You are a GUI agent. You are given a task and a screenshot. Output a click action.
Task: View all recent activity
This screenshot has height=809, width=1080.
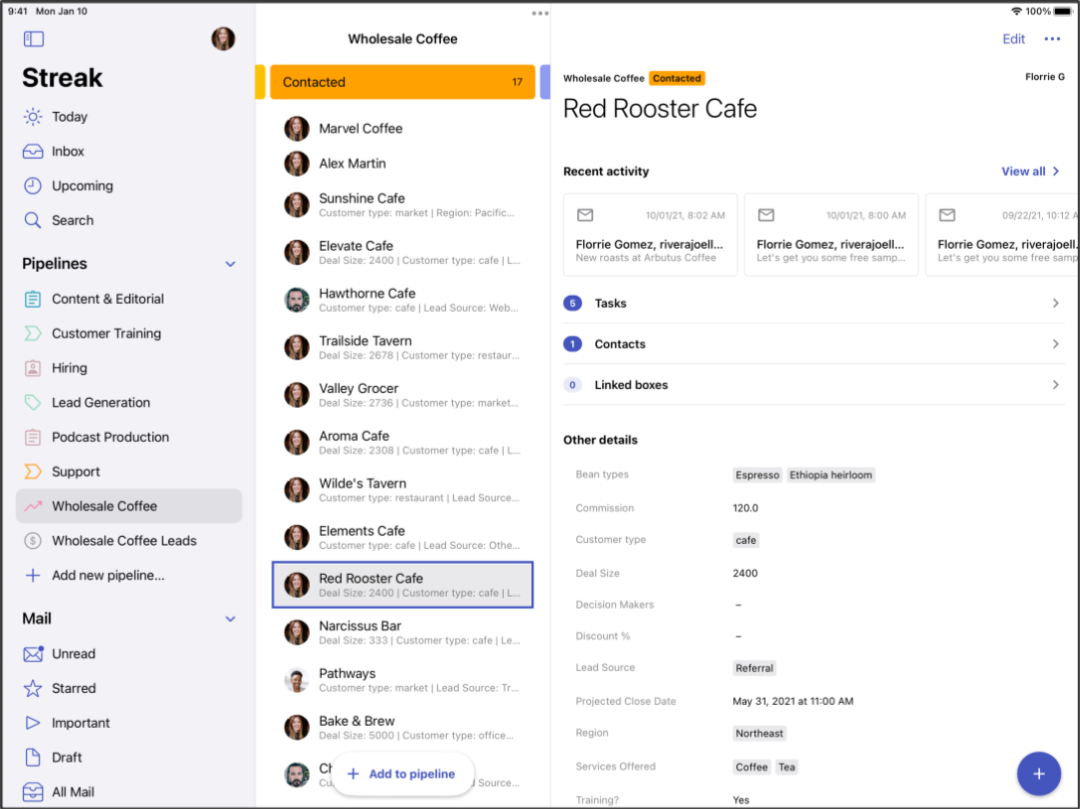click(x=1030, y=171)
